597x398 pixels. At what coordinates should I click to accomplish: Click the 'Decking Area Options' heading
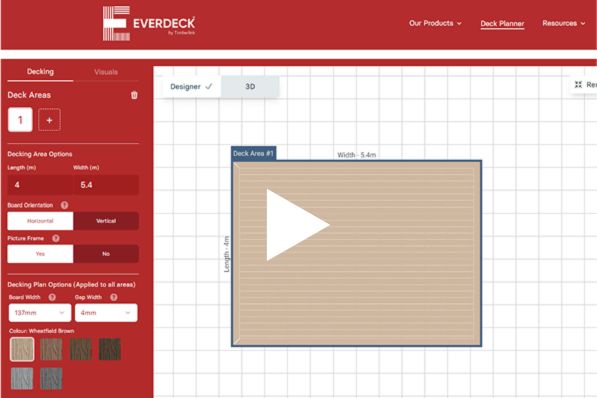click(x=40, y=154)
